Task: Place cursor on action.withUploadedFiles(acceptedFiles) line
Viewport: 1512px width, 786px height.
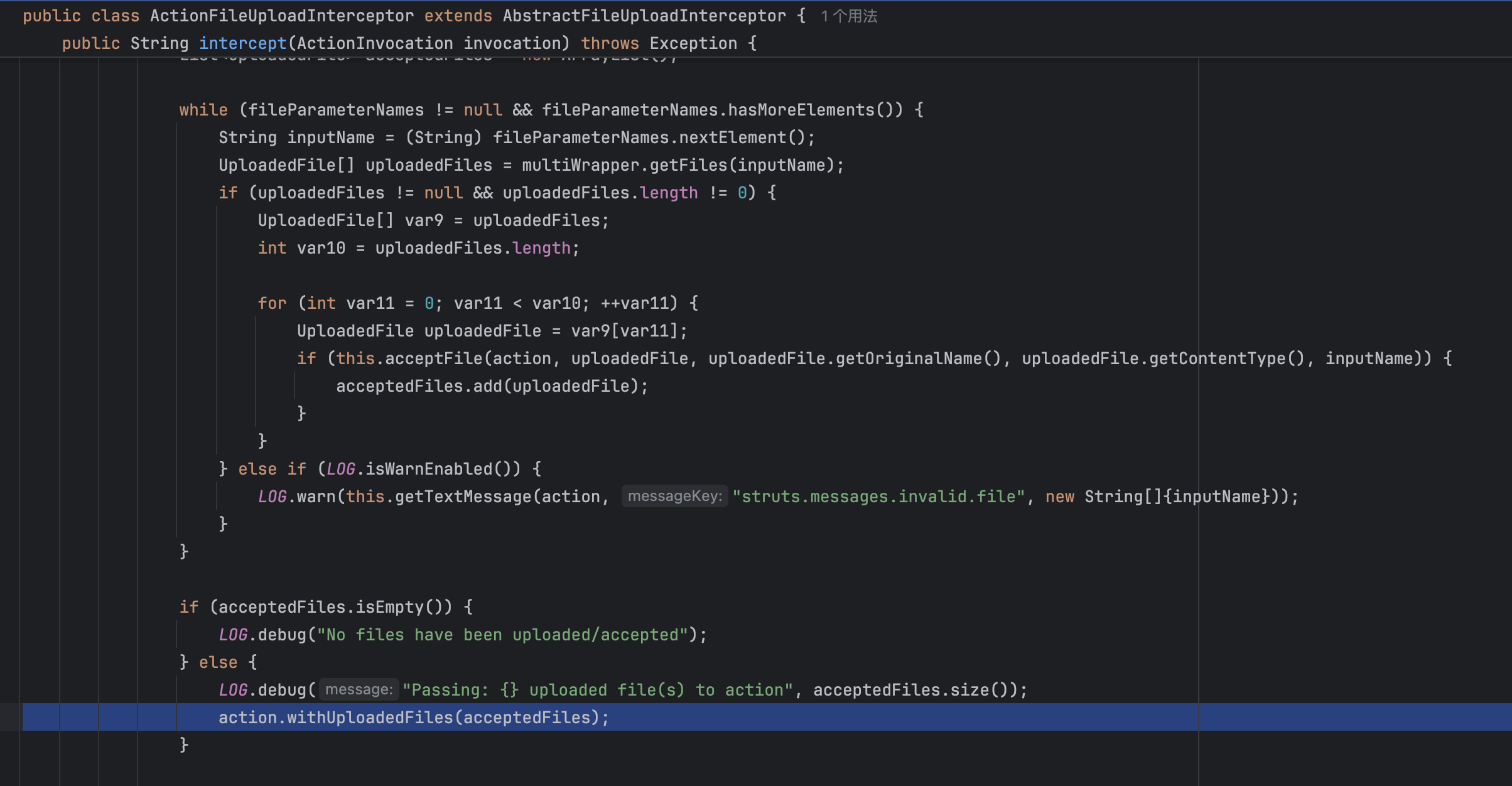Action: tap(413, 717)
